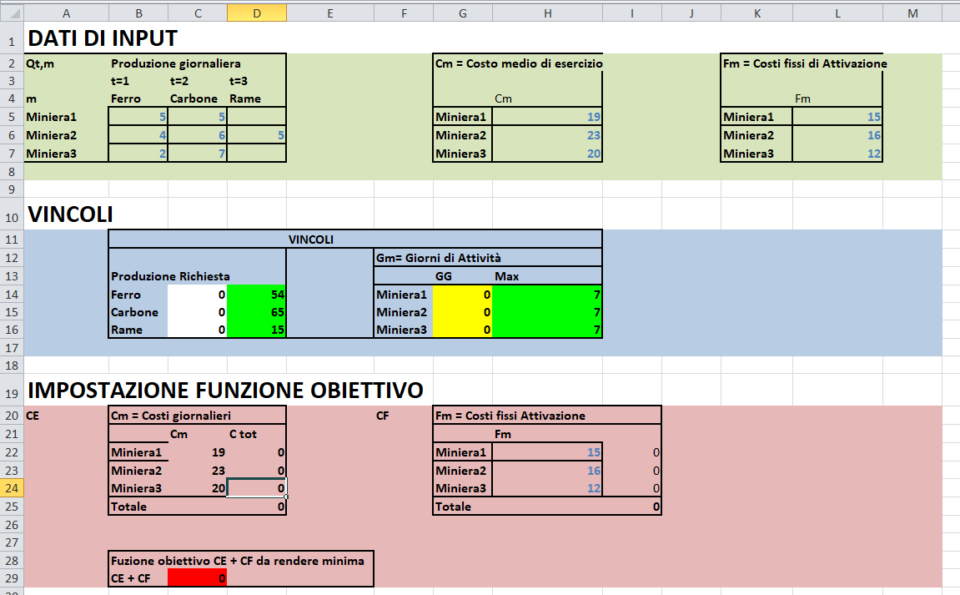Click the yellow GG cell for Miniera2

463,312
